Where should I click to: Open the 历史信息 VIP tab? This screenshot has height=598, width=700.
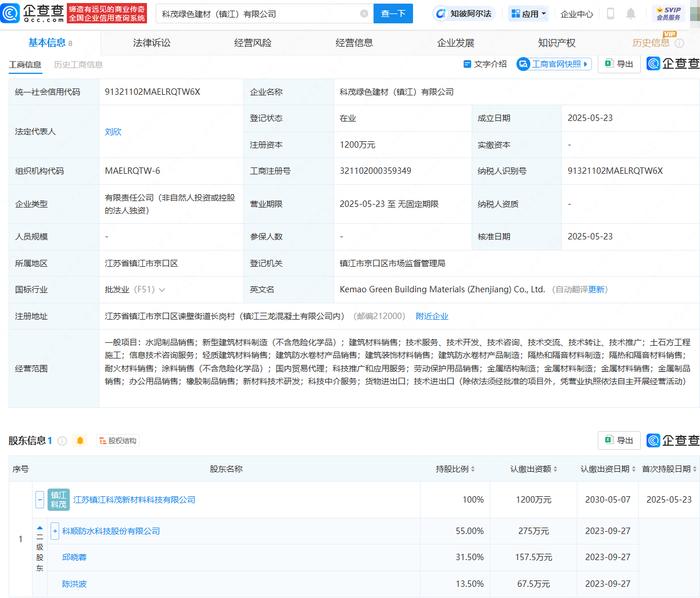coord(651,43)
